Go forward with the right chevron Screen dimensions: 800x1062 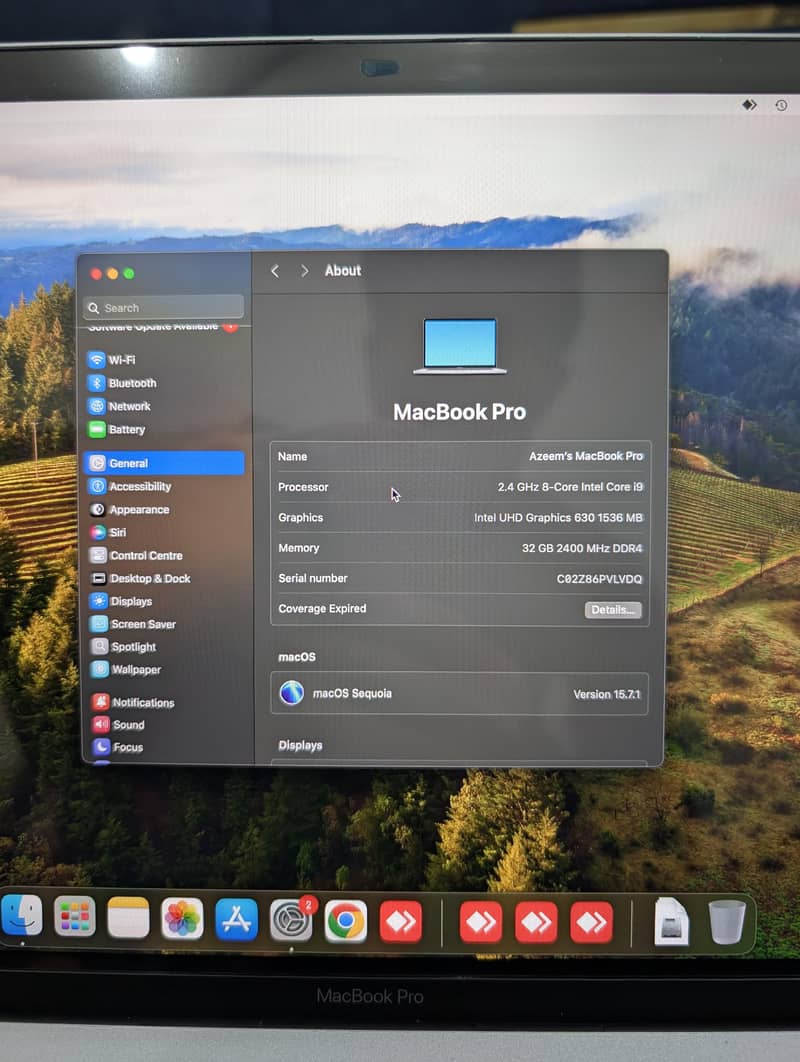(x=304, y=271)
